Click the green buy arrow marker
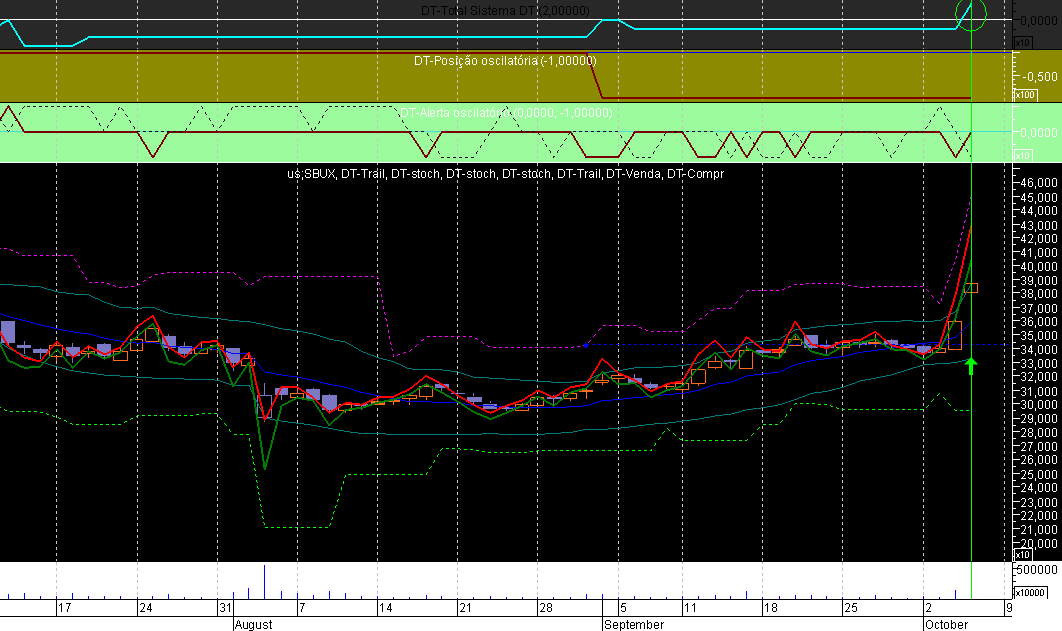Screen dimensions: 1062x631 (971, 366)
